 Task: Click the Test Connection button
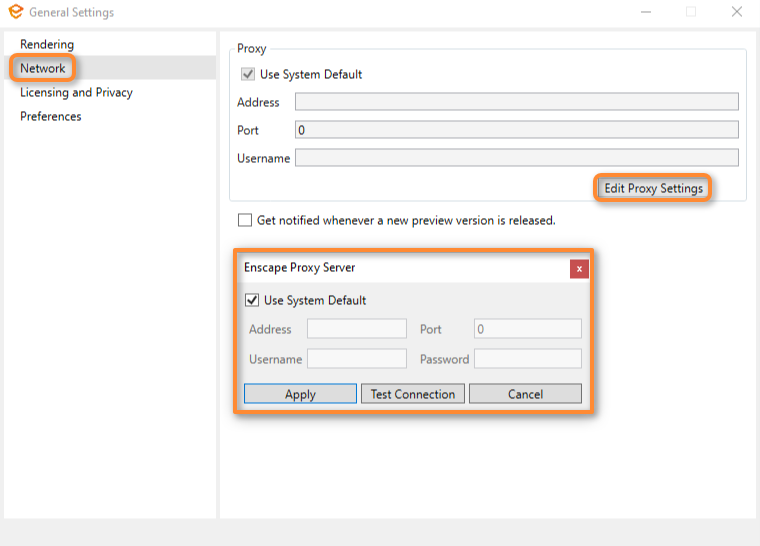413,394
